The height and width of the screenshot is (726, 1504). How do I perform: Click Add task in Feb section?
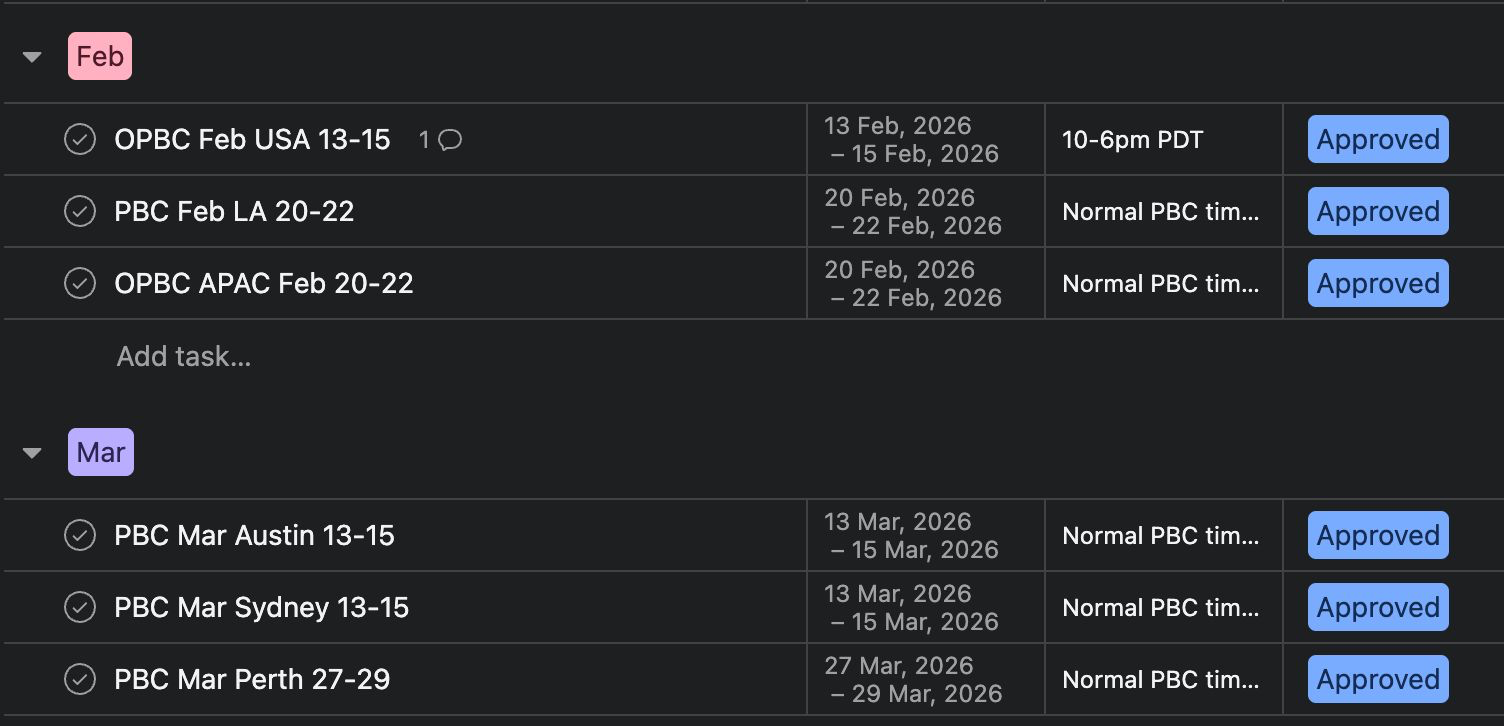184,357
